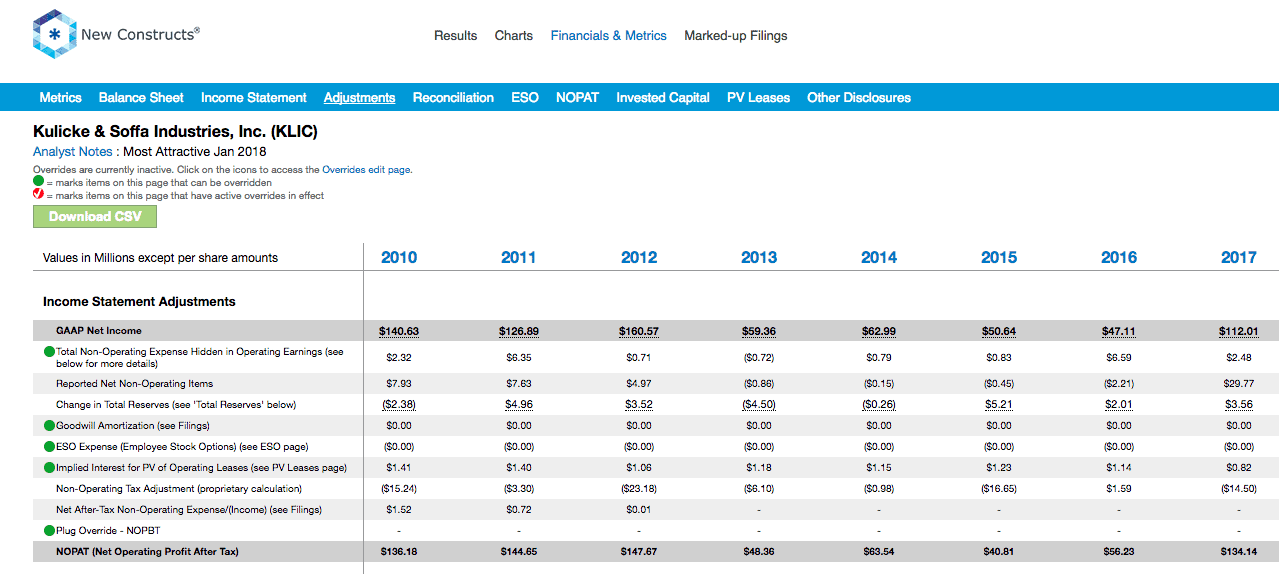Click green override dot beside Goodwill Amortization
This screenshot has width=1279, height=574.
[49, 426]
